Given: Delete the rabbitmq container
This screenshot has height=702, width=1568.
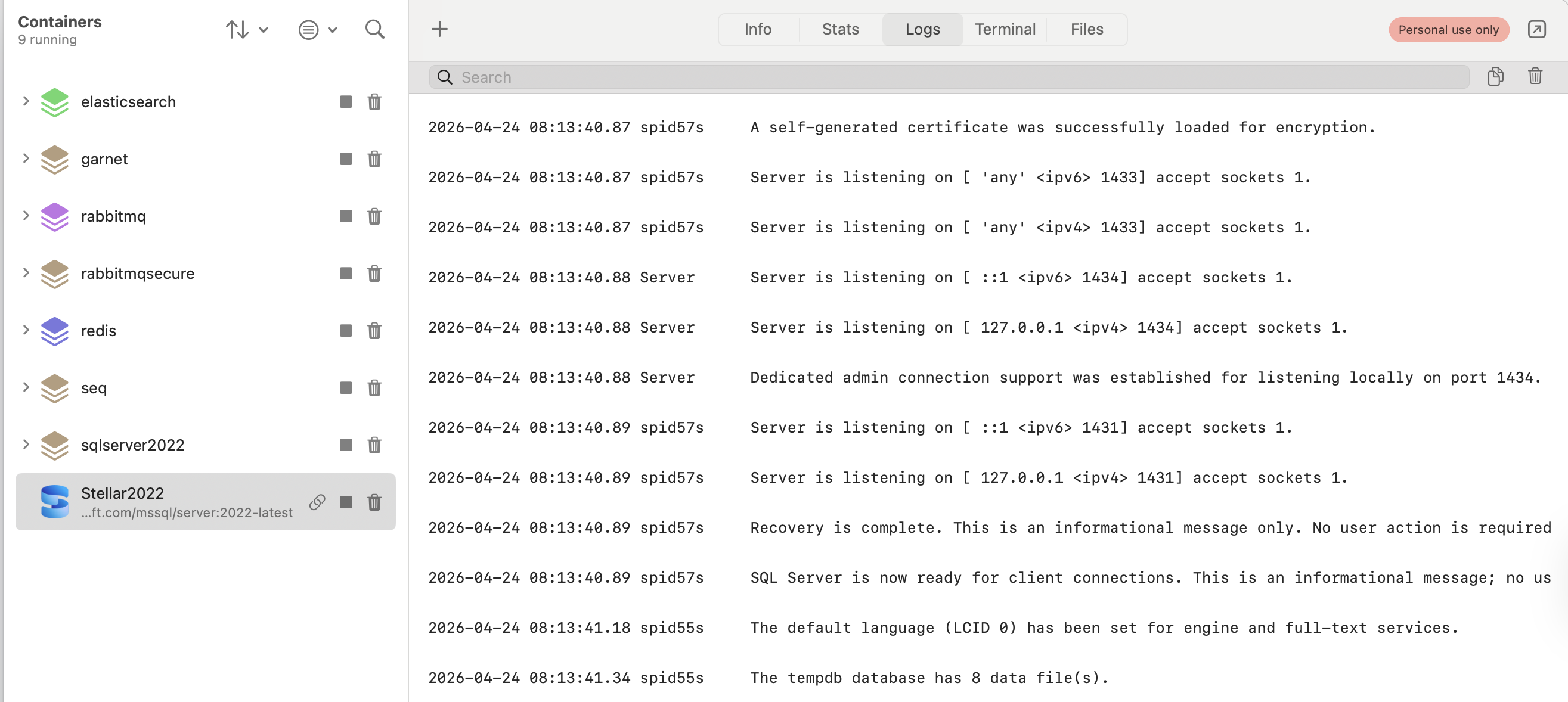Looking at the screenshot, I should (374, 216).
